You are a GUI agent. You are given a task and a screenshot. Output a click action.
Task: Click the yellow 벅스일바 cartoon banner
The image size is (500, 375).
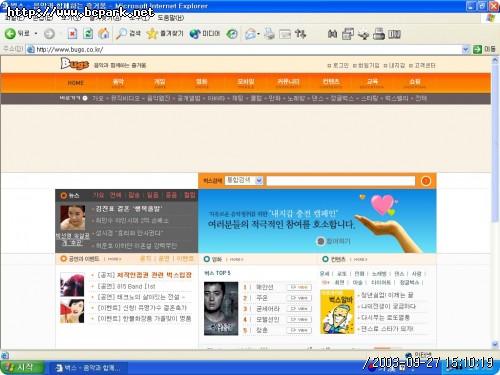pos(337,312)
